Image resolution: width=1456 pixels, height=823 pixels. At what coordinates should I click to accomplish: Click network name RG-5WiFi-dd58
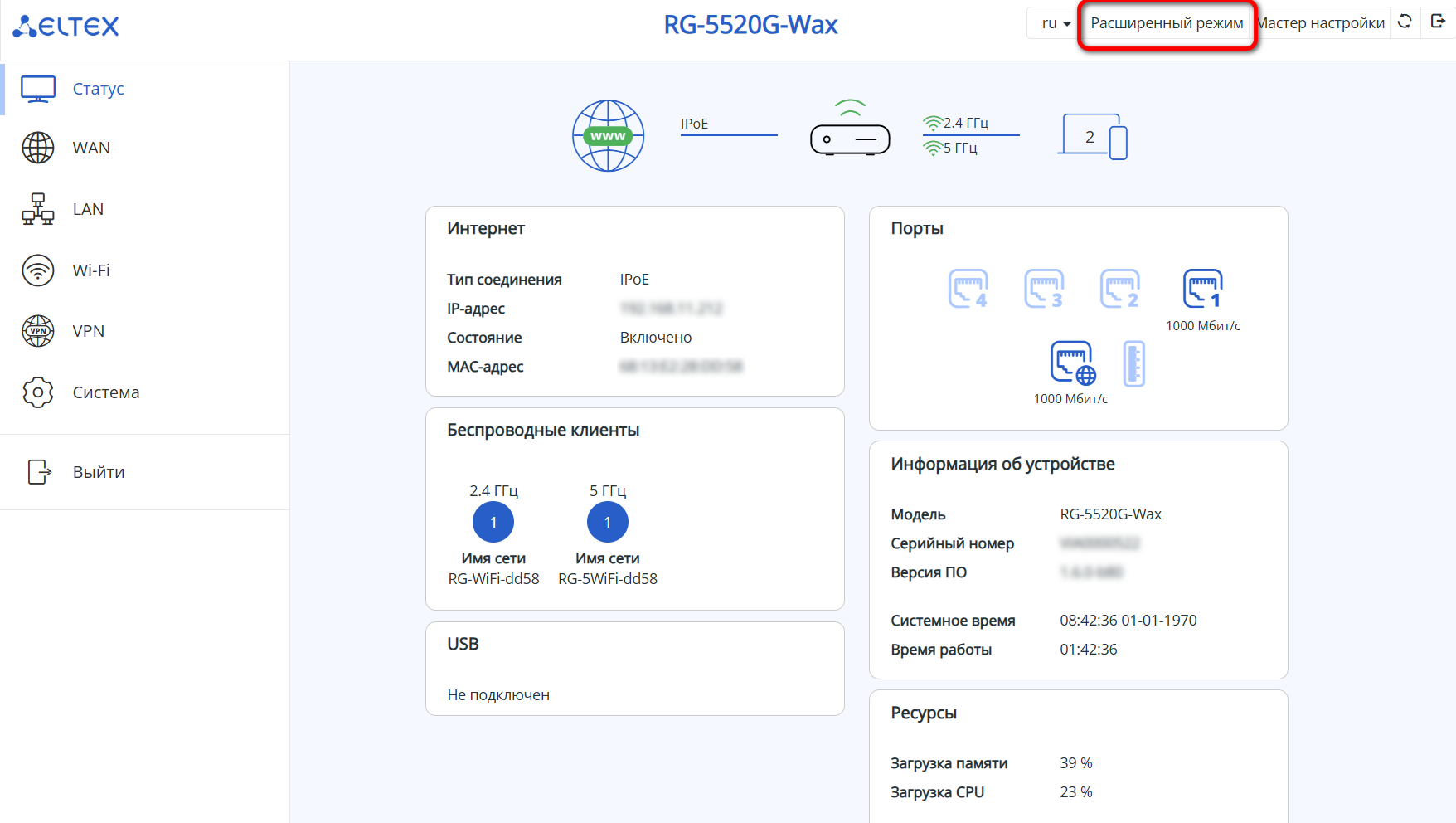(608, 579)
